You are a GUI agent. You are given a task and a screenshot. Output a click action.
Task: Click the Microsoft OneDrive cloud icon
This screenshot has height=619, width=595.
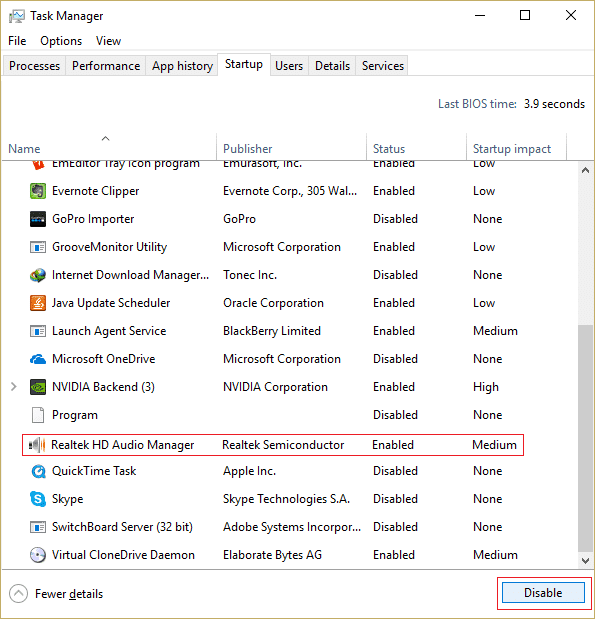tap(38, 359)
